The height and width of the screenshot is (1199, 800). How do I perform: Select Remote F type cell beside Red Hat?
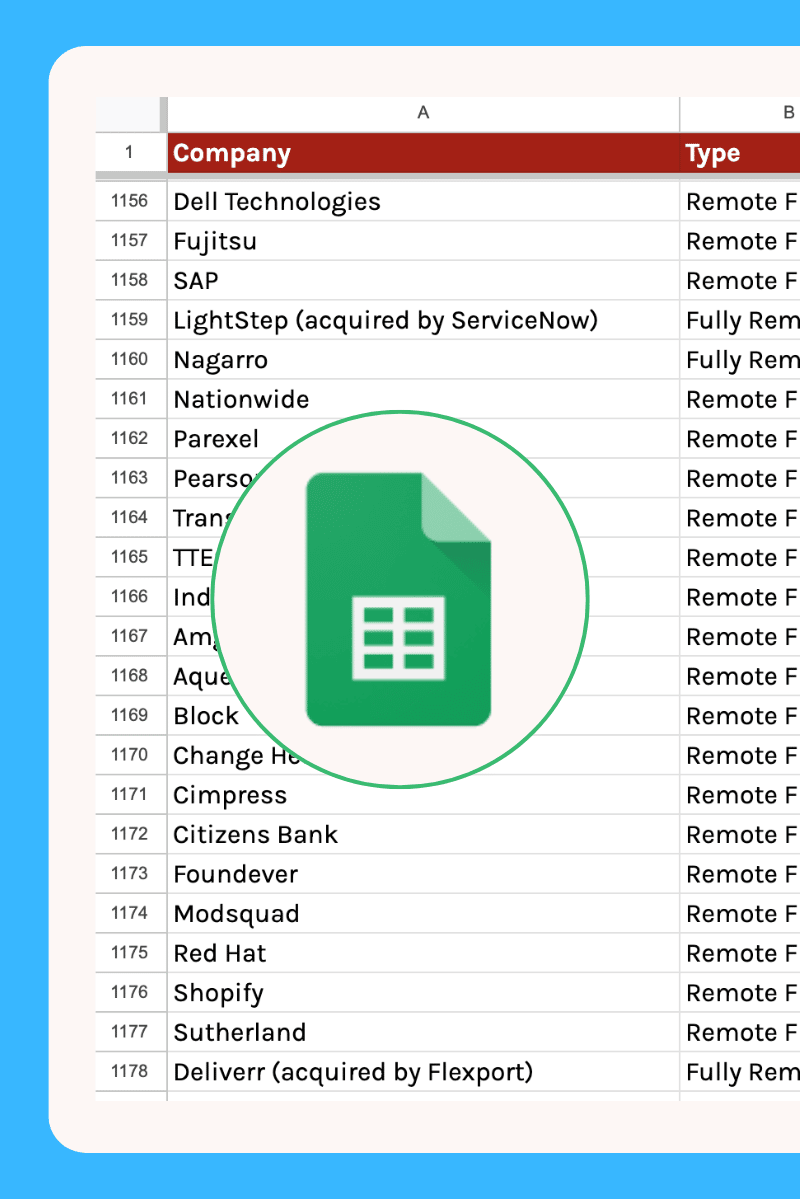click(x=740, y=953)
